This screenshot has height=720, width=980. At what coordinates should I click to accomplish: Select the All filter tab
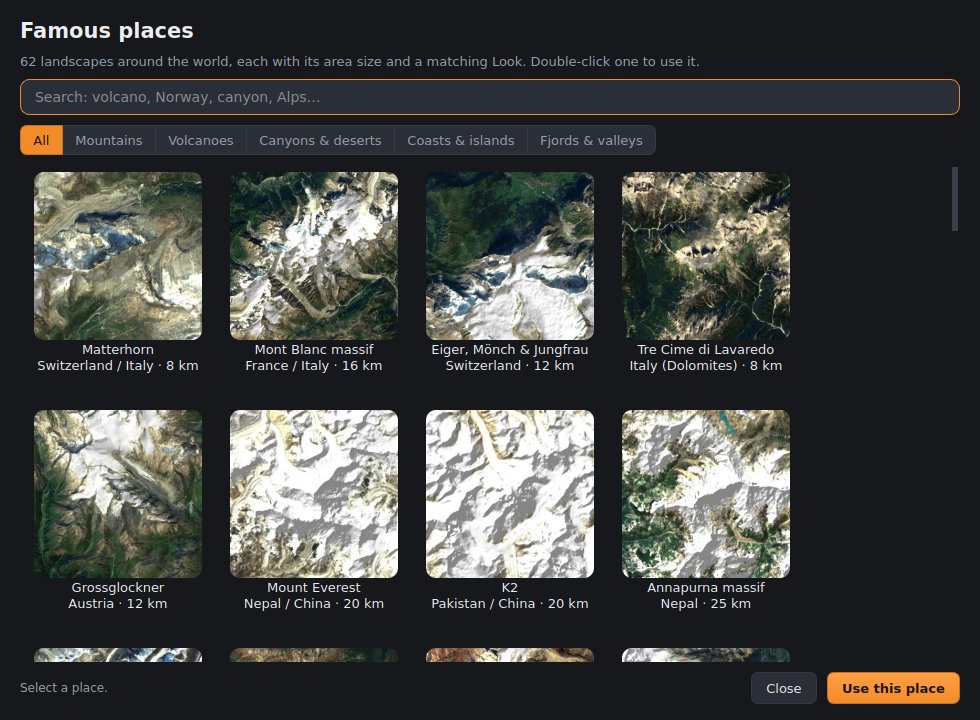click(x=41, y=140)
